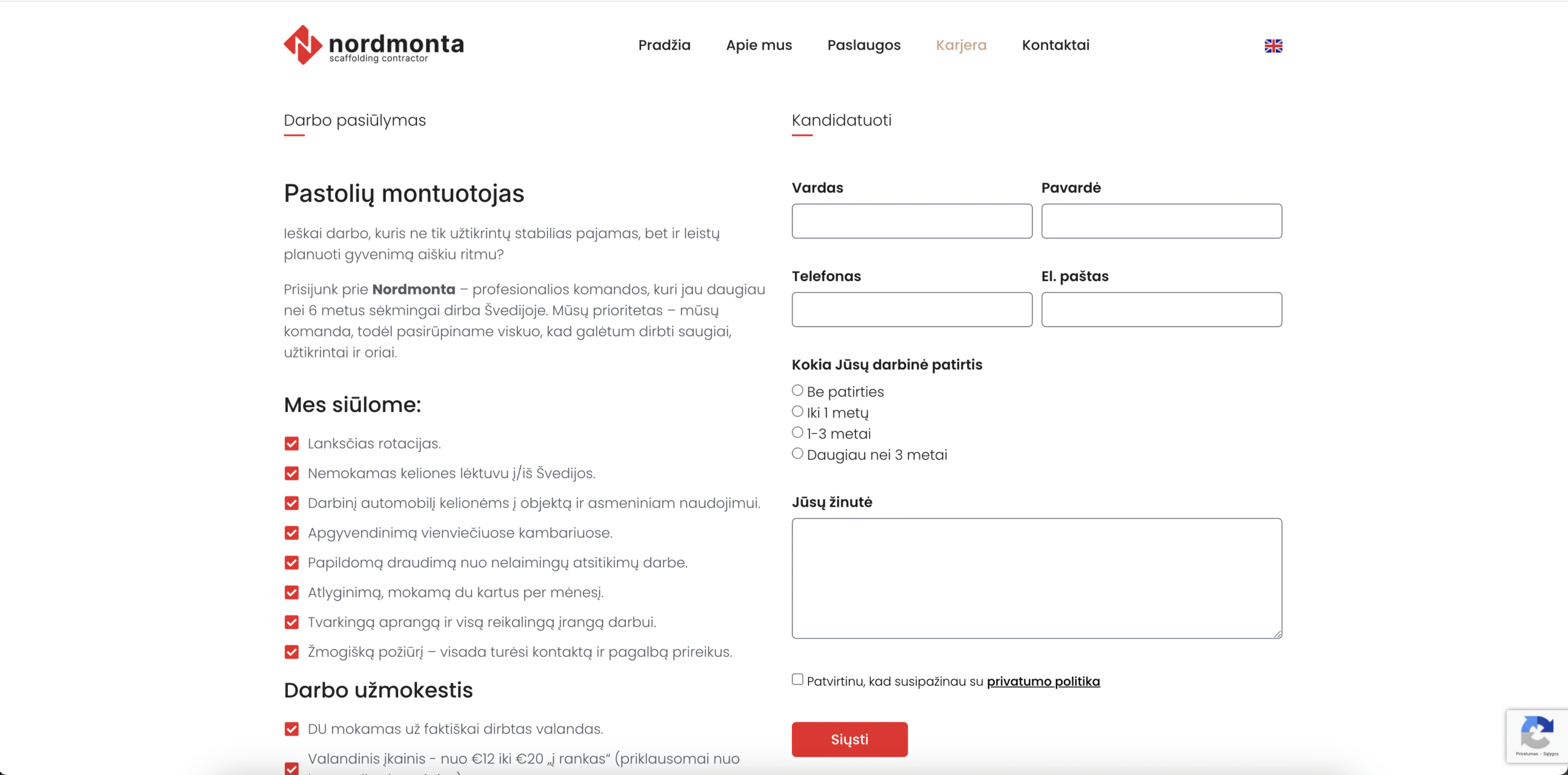The height and width of the screenshot is (775, 1568).
Task: Select Daugiau nei 3 metai radio button
Action: click(797, 454)
